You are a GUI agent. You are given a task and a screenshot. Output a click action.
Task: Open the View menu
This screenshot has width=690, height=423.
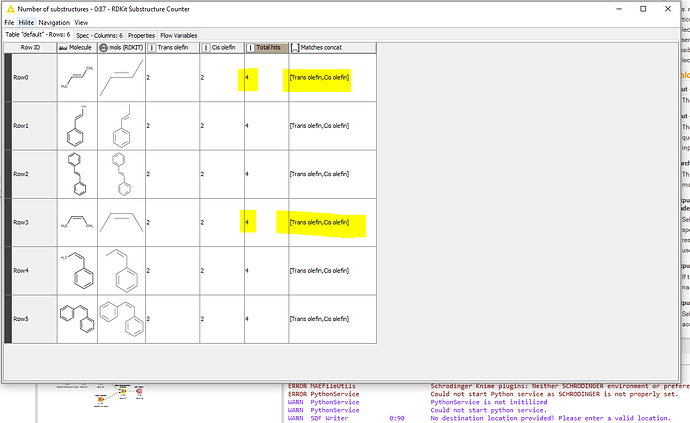pos(81,22)
